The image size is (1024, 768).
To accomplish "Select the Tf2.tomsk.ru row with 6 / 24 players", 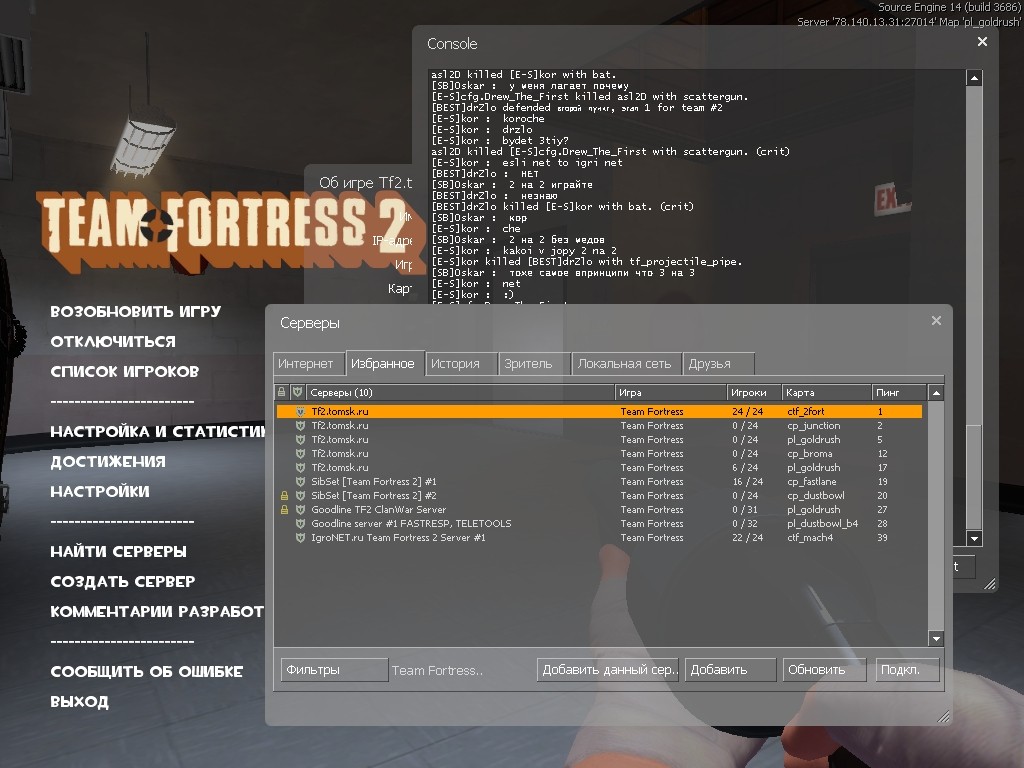I will click(x=599, y=468).
